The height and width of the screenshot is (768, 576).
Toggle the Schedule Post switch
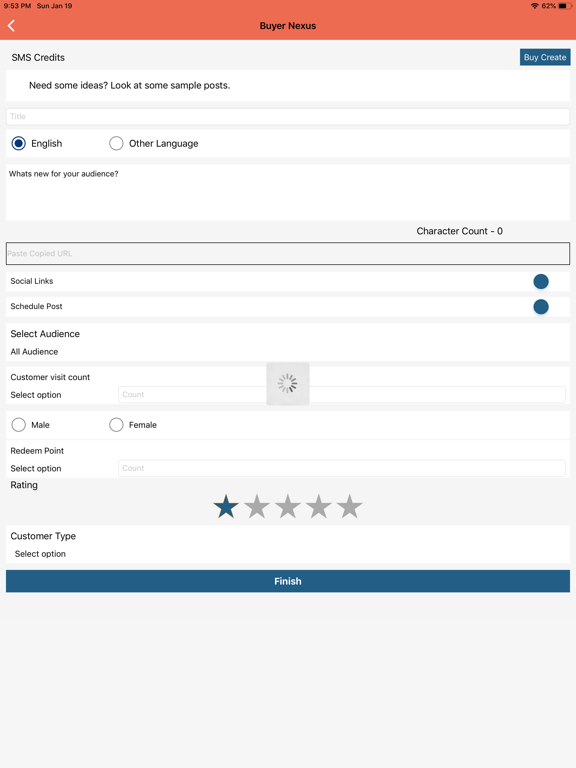(x=541, y=307)
